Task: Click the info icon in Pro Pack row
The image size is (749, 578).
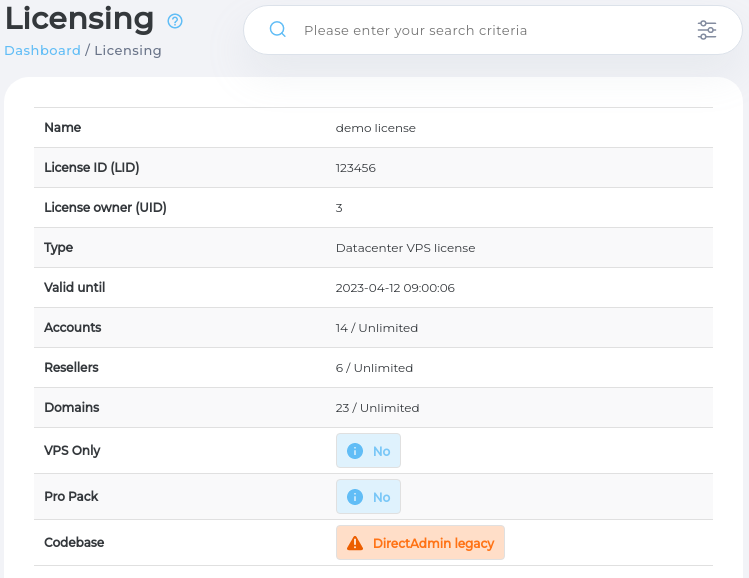Action: [x=354, y=497]
